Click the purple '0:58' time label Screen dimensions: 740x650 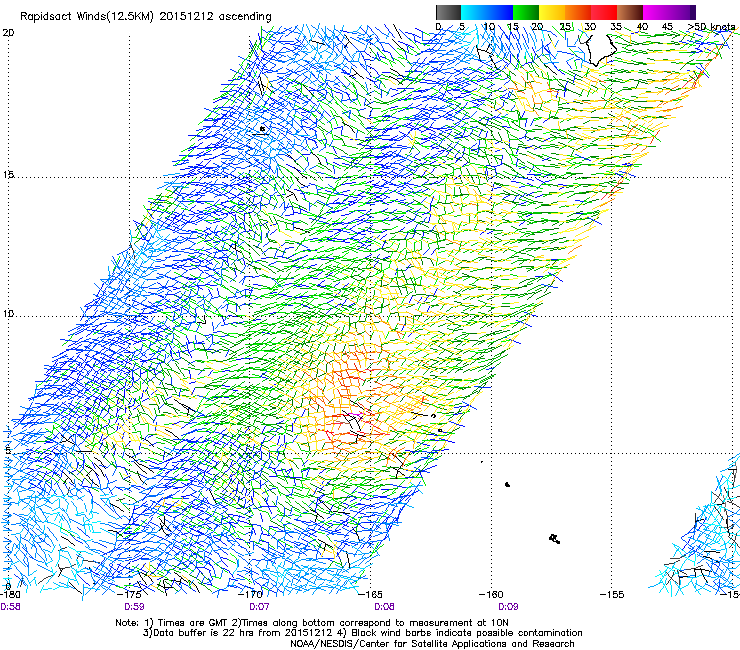coord(10,607)
